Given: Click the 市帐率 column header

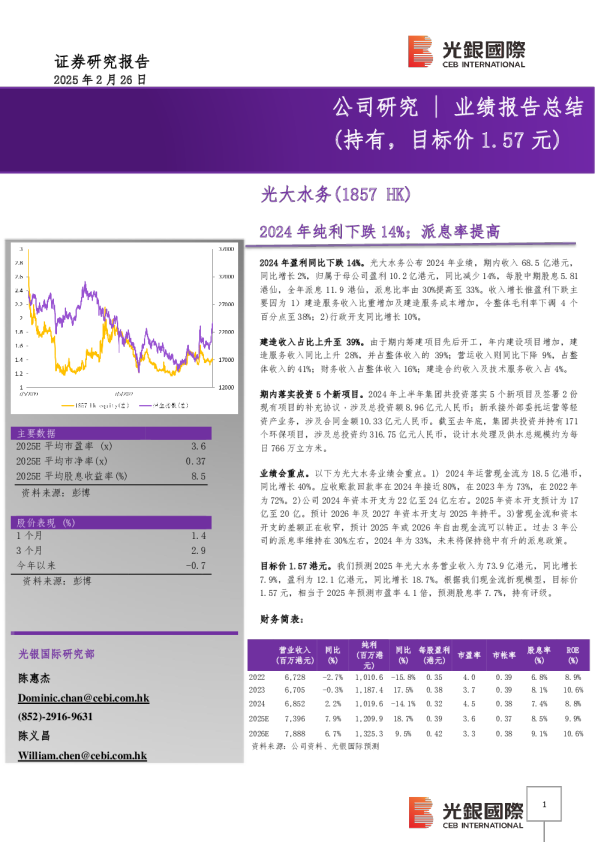Looking at the screenshot, I should point(504,655).
